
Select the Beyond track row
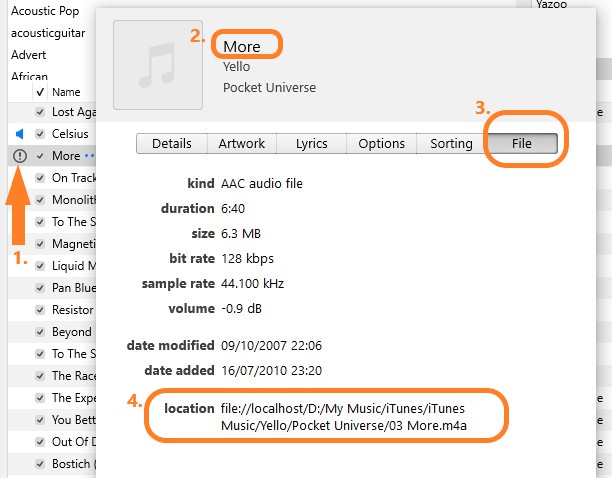coord(52,332)
